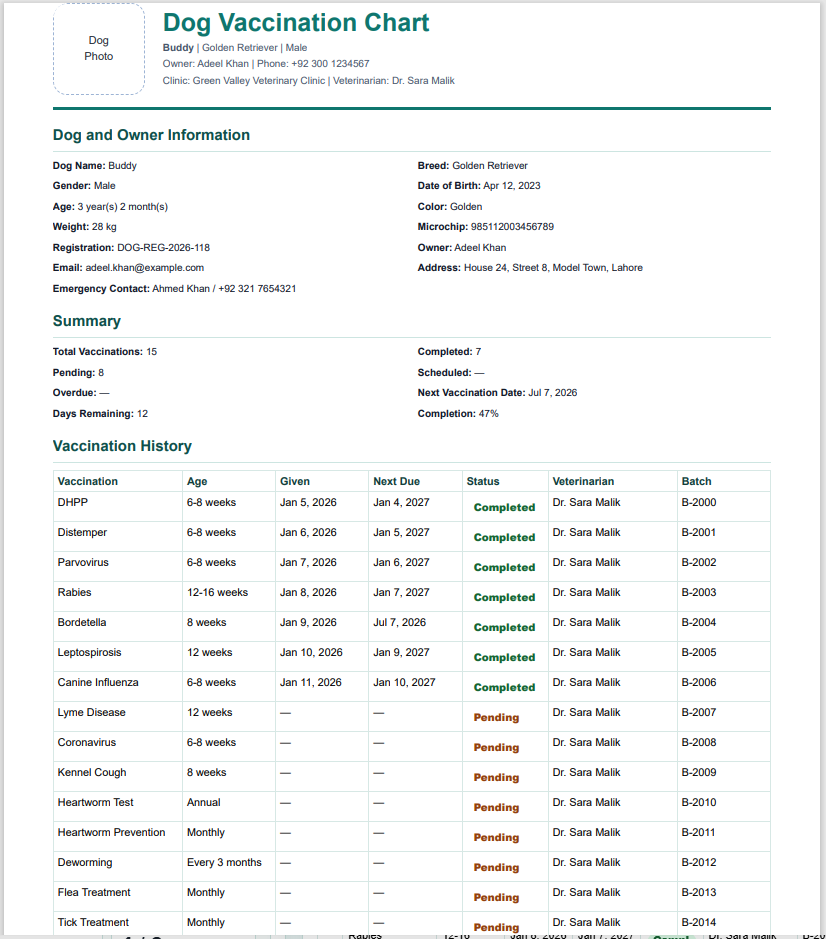826x939 pixels.
Task: Click the 'Date of Birth: Apr 12, 2023' entry
Action: [x=479, y=186]
